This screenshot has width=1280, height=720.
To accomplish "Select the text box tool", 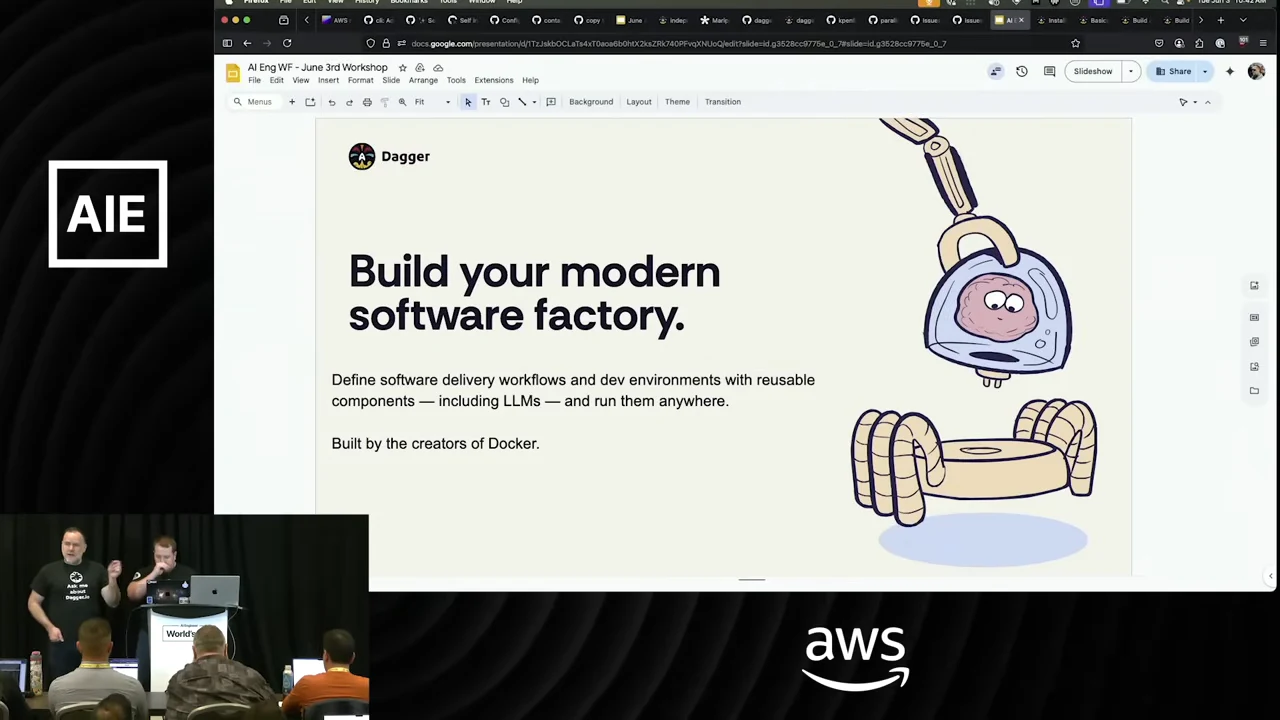I will click(x=486, y=102).
